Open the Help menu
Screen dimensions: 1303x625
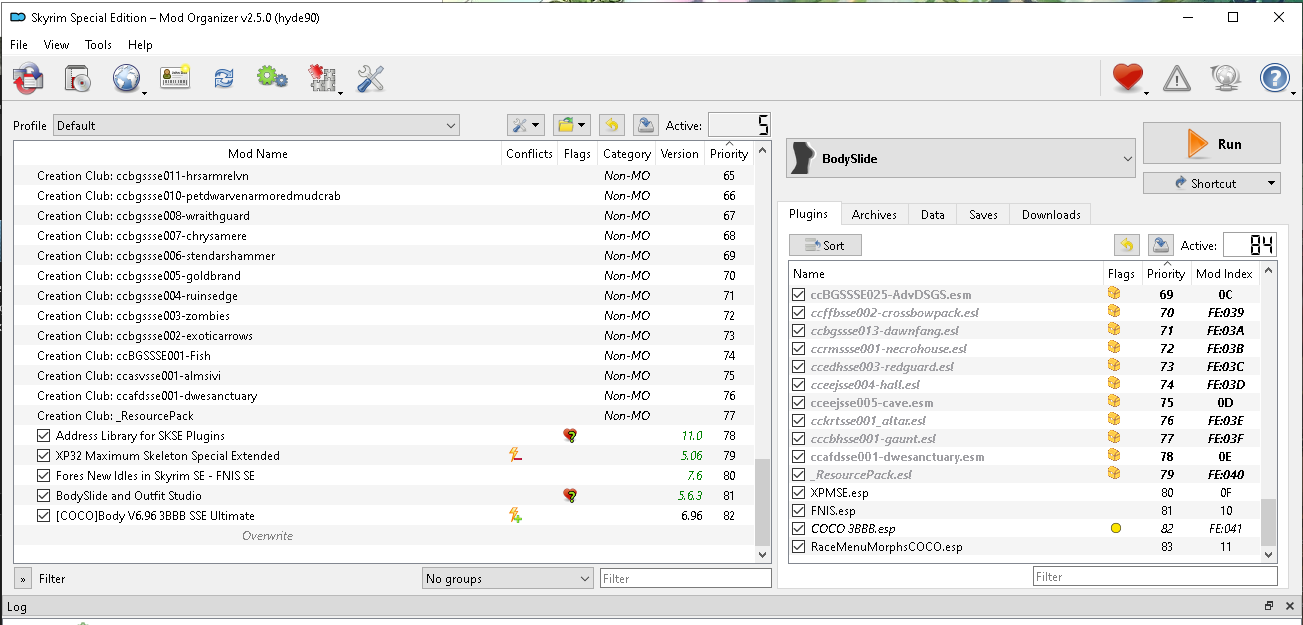click(140, 45)
